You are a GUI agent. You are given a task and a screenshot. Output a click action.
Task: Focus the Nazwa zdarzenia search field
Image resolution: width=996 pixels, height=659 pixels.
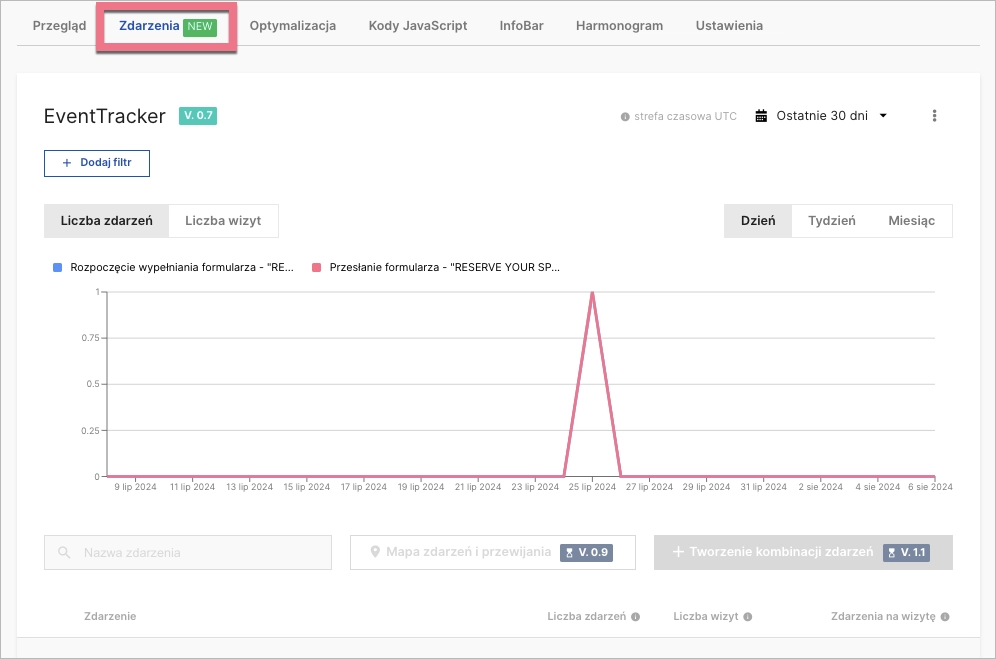click(200, 552)
